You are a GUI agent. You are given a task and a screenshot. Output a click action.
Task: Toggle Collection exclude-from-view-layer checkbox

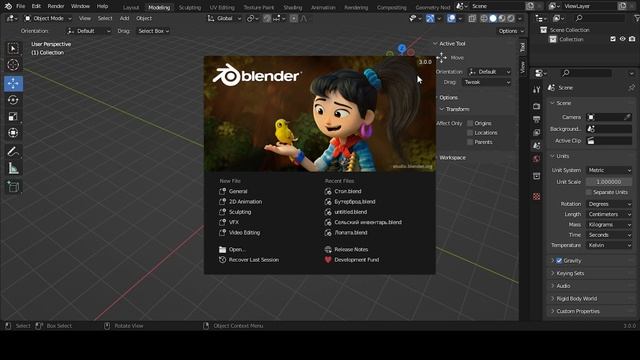tap(613, 39)
